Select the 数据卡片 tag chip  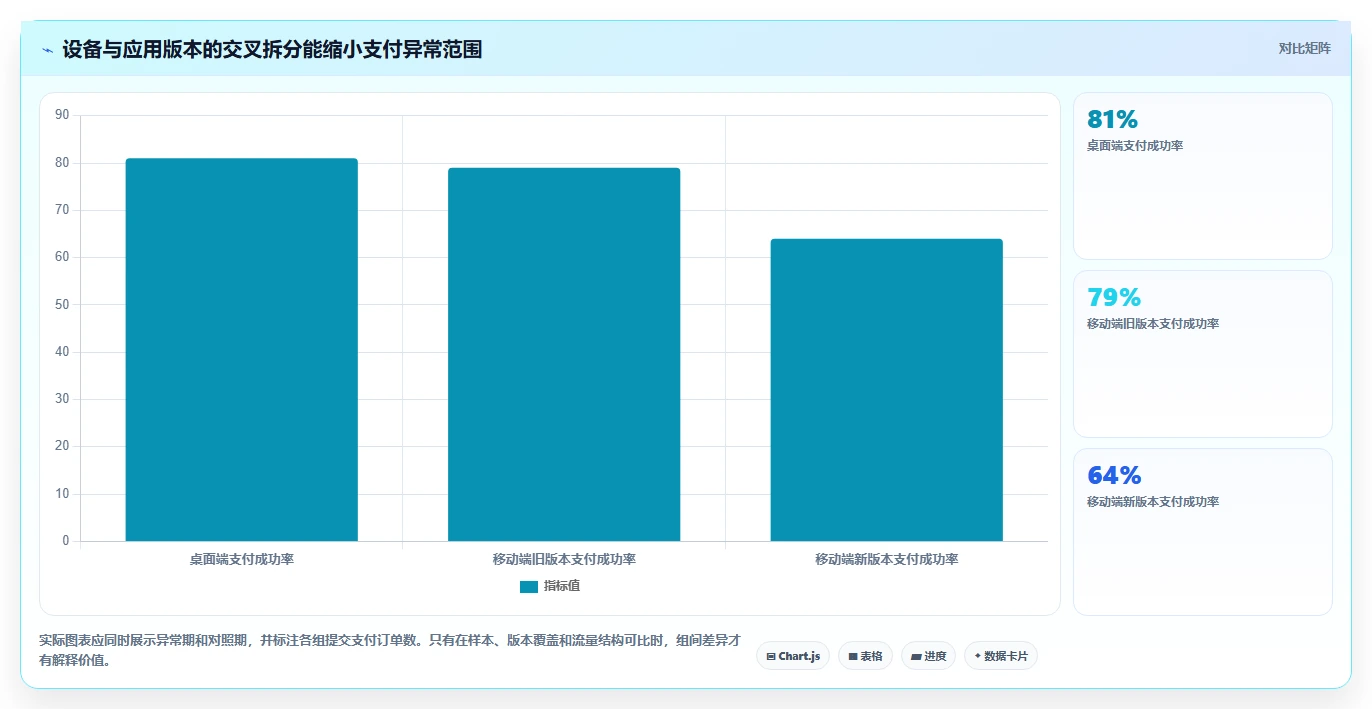point(1001,656)
